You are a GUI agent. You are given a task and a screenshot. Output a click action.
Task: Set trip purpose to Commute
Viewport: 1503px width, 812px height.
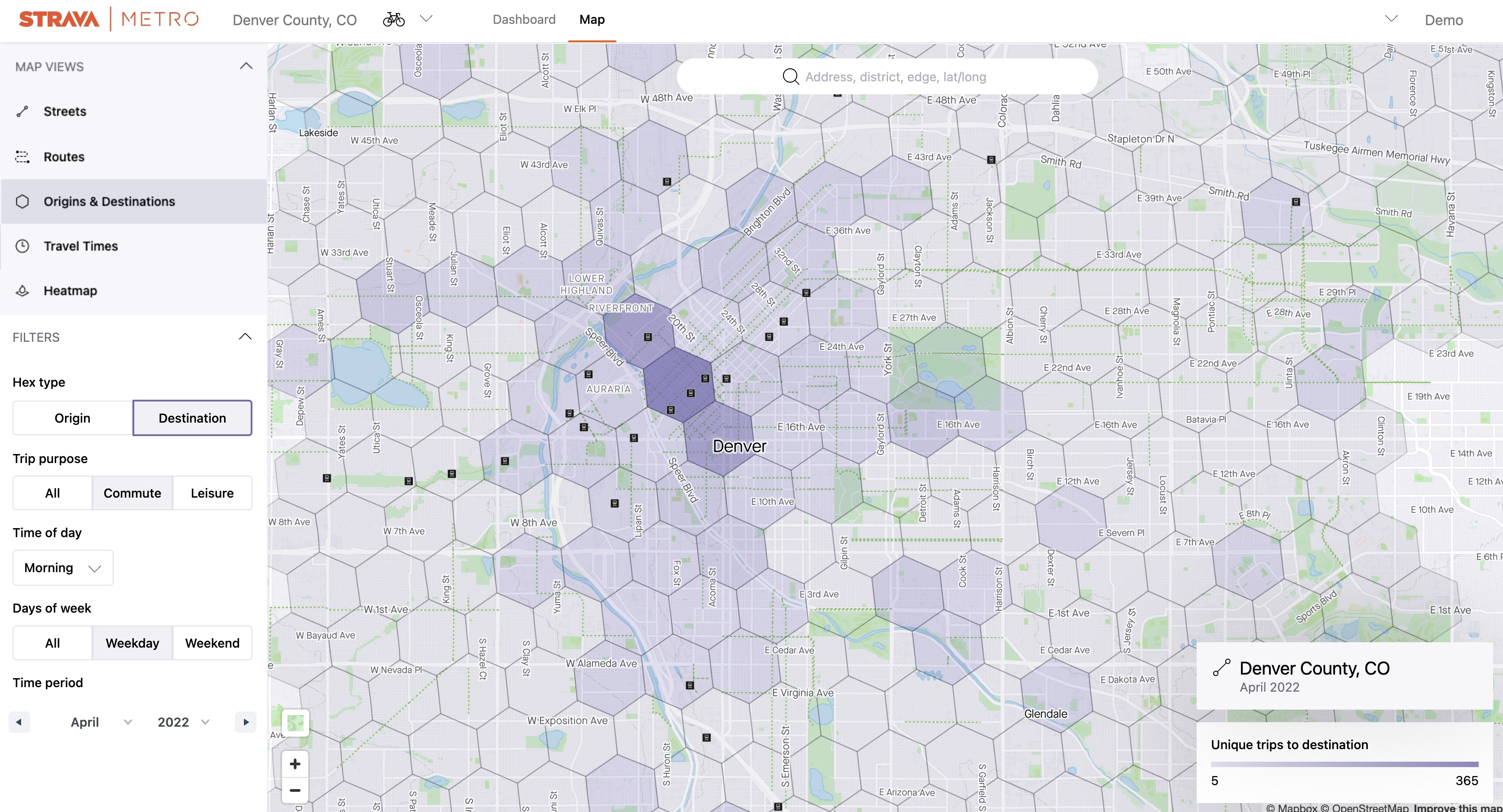click(x=133, y=493)
